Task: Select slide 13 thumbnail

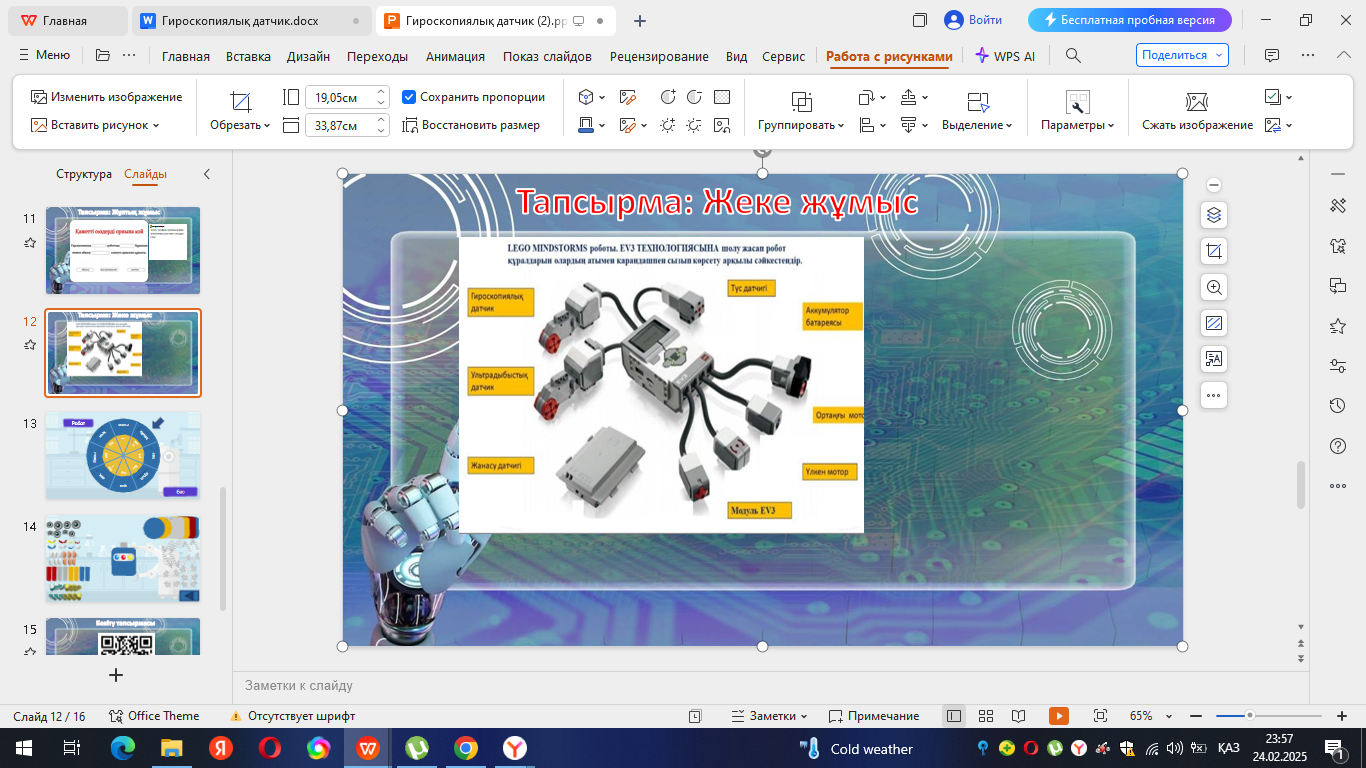Action: click(123, 455)
